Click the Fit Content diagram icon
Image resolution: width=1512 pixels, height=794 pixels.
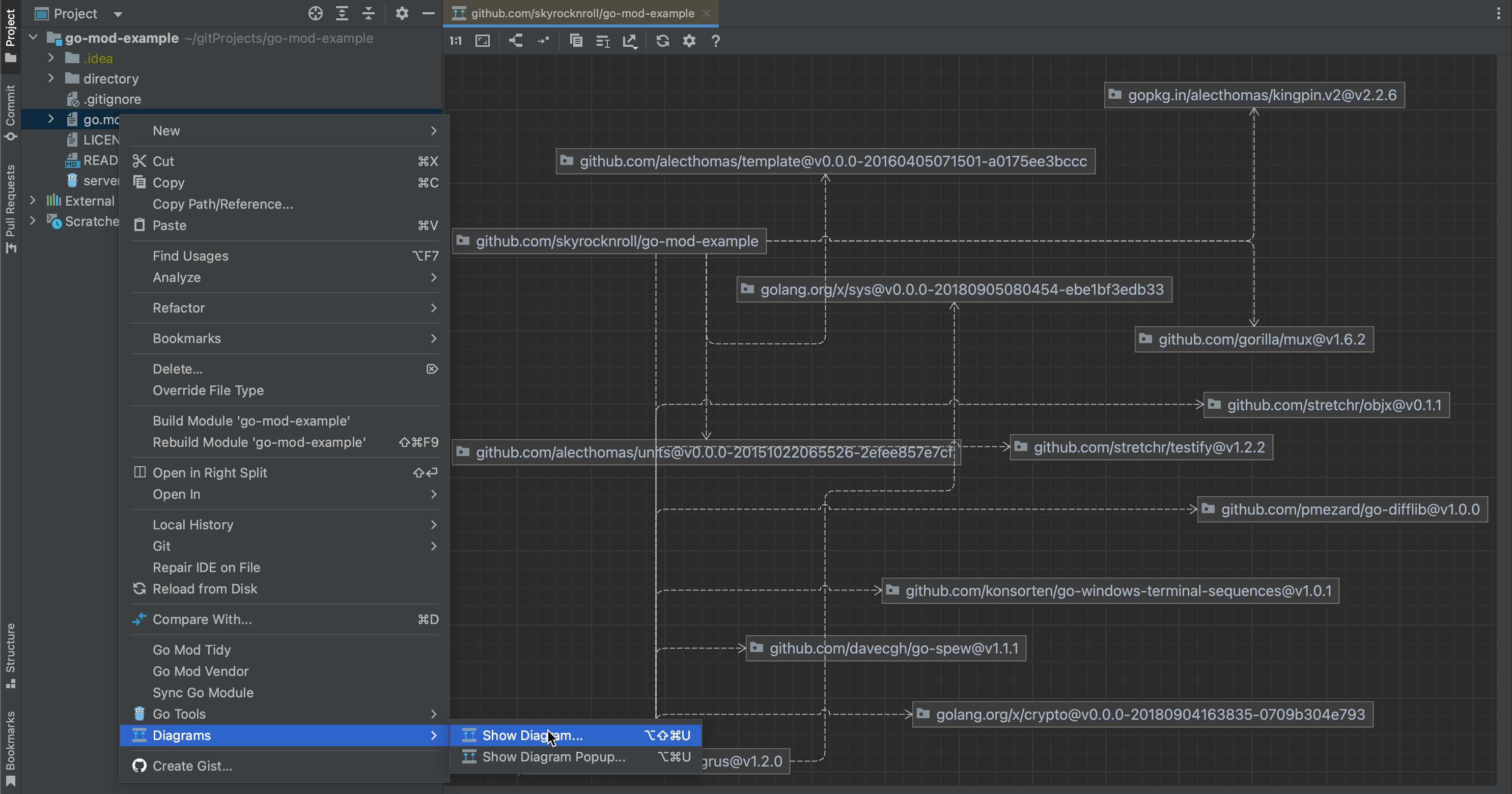[x=483, y=41]
